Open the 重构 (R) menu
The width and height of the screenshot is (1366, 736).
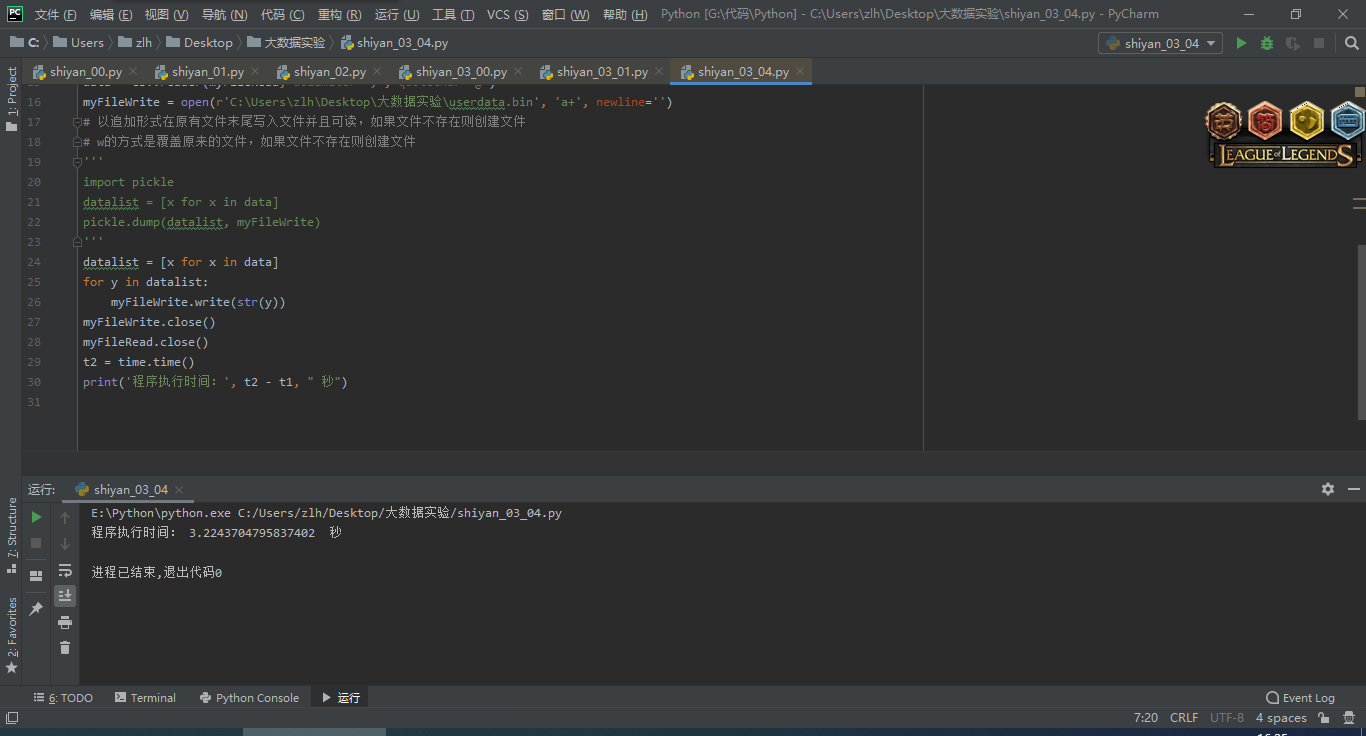point(339,15)
